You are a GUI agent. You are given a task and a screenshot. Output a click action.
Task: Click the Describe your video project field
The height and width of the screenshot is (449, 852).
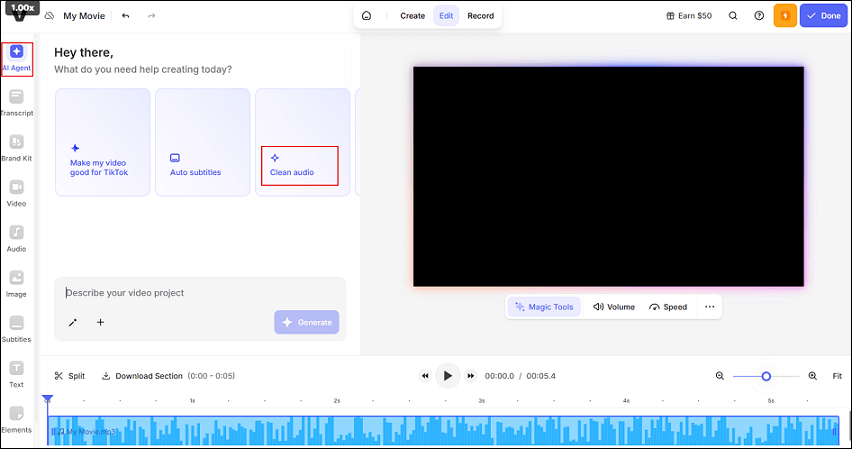tap(200, 292)
